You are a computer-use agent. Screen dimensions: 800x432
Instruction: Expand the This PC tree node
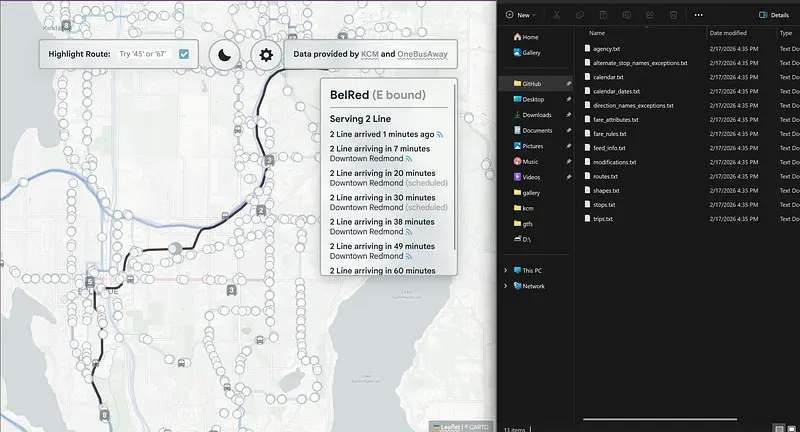(507, 270)
